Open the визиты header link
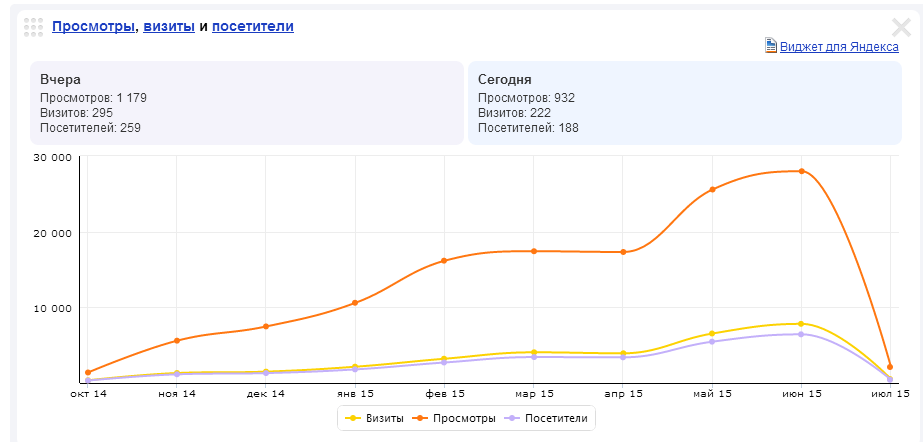The height and width of the screenshot is (442, 923). point(169,26)
